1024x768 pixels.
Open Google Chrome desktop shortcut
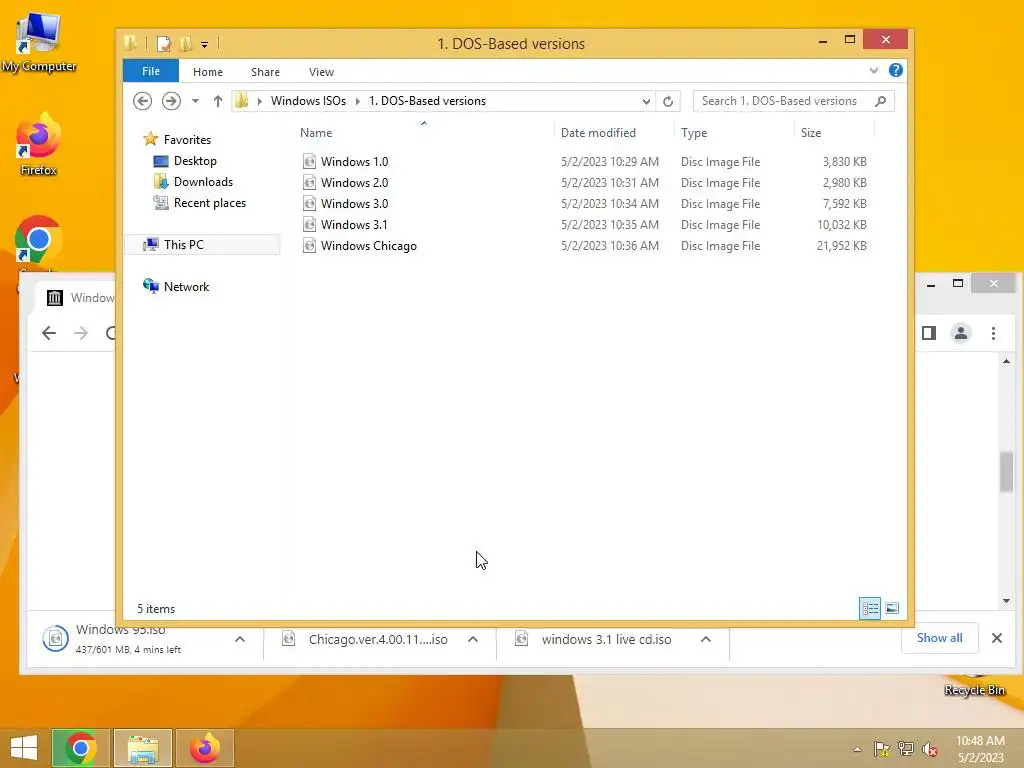click(x=39, y=239)
